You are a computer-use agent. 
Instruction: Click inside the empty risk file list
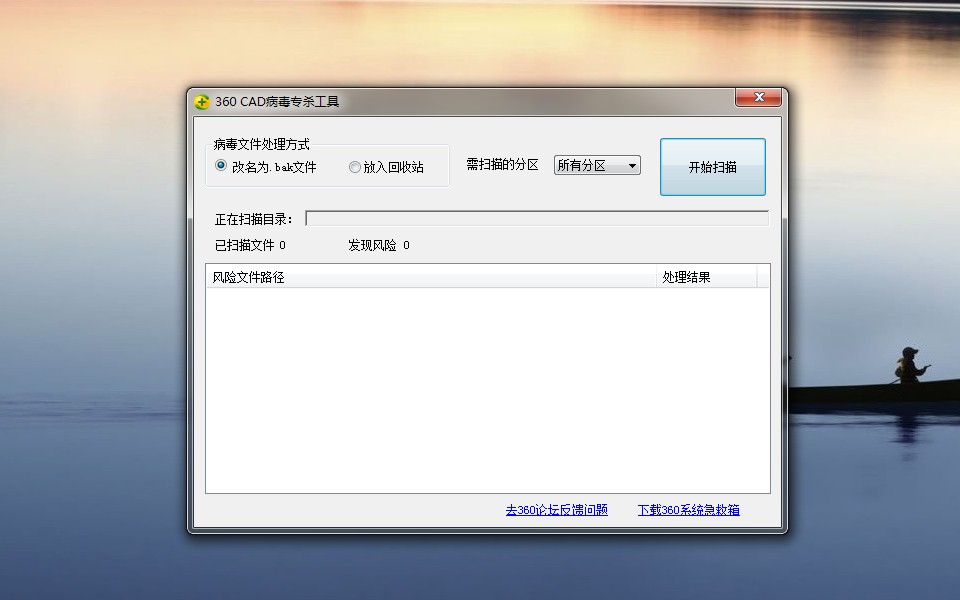point(487,390)
